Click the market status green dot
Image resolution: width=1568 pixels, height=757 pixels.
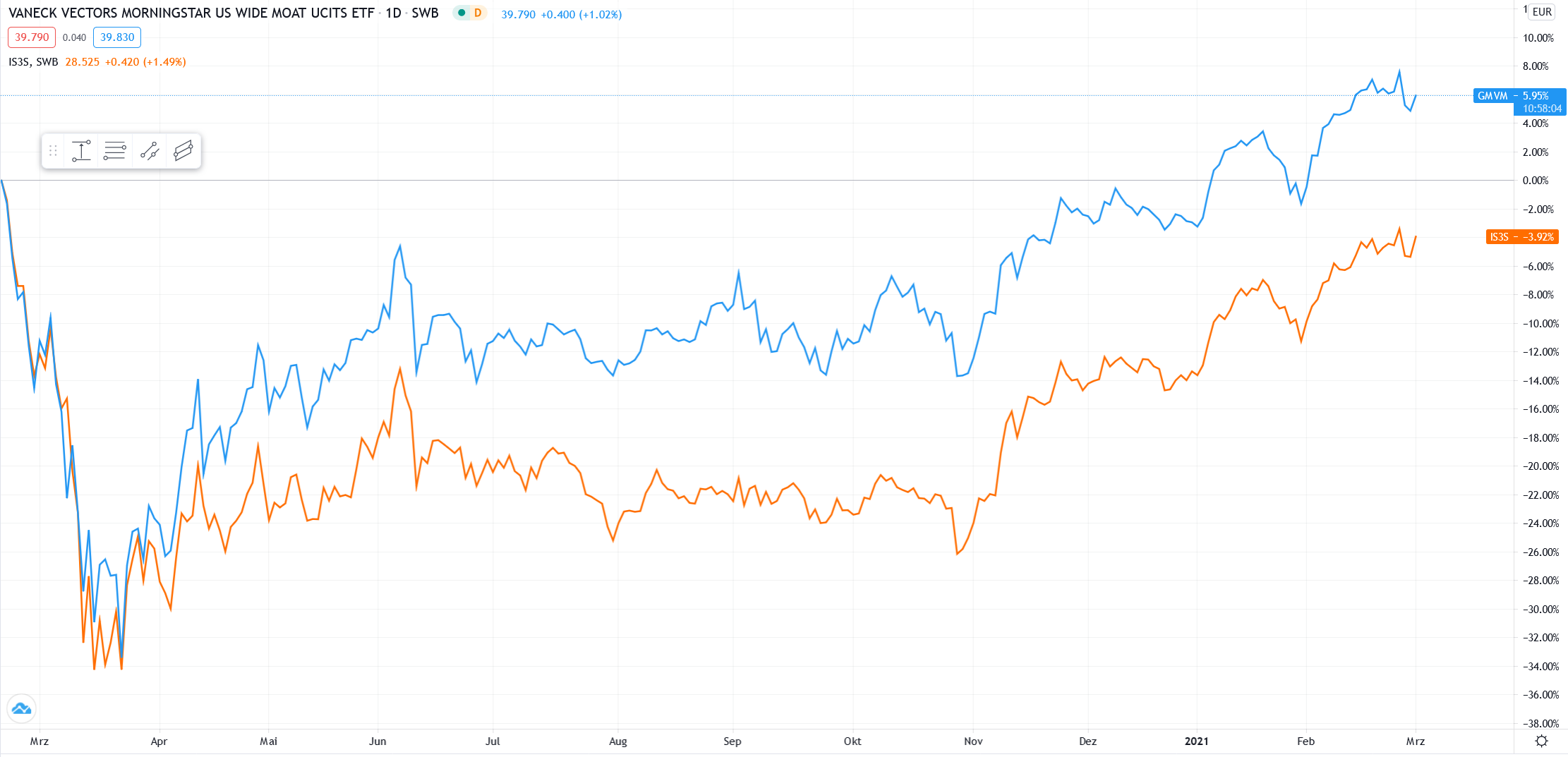462,13
